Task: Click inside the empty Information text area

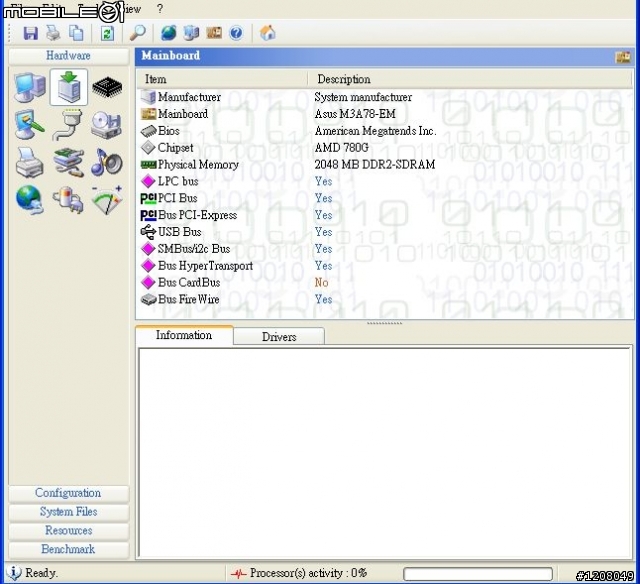Action: tap(385, 452)
